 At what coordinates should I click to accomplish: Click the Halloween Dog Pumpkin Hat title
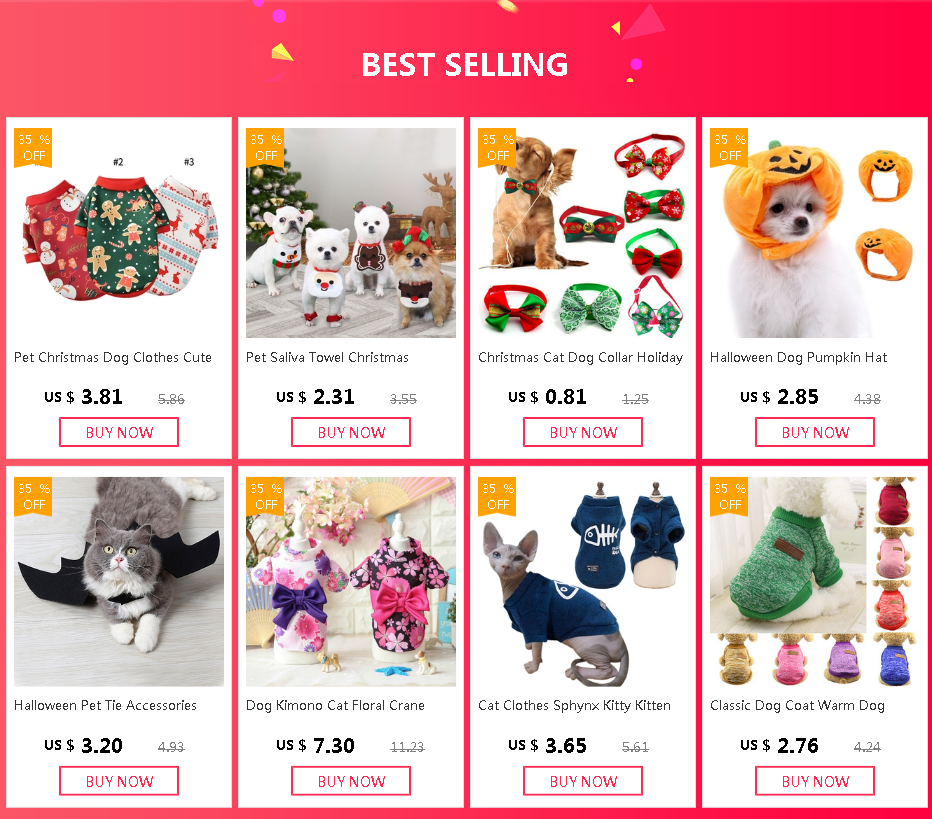click(x=798, y=357)
